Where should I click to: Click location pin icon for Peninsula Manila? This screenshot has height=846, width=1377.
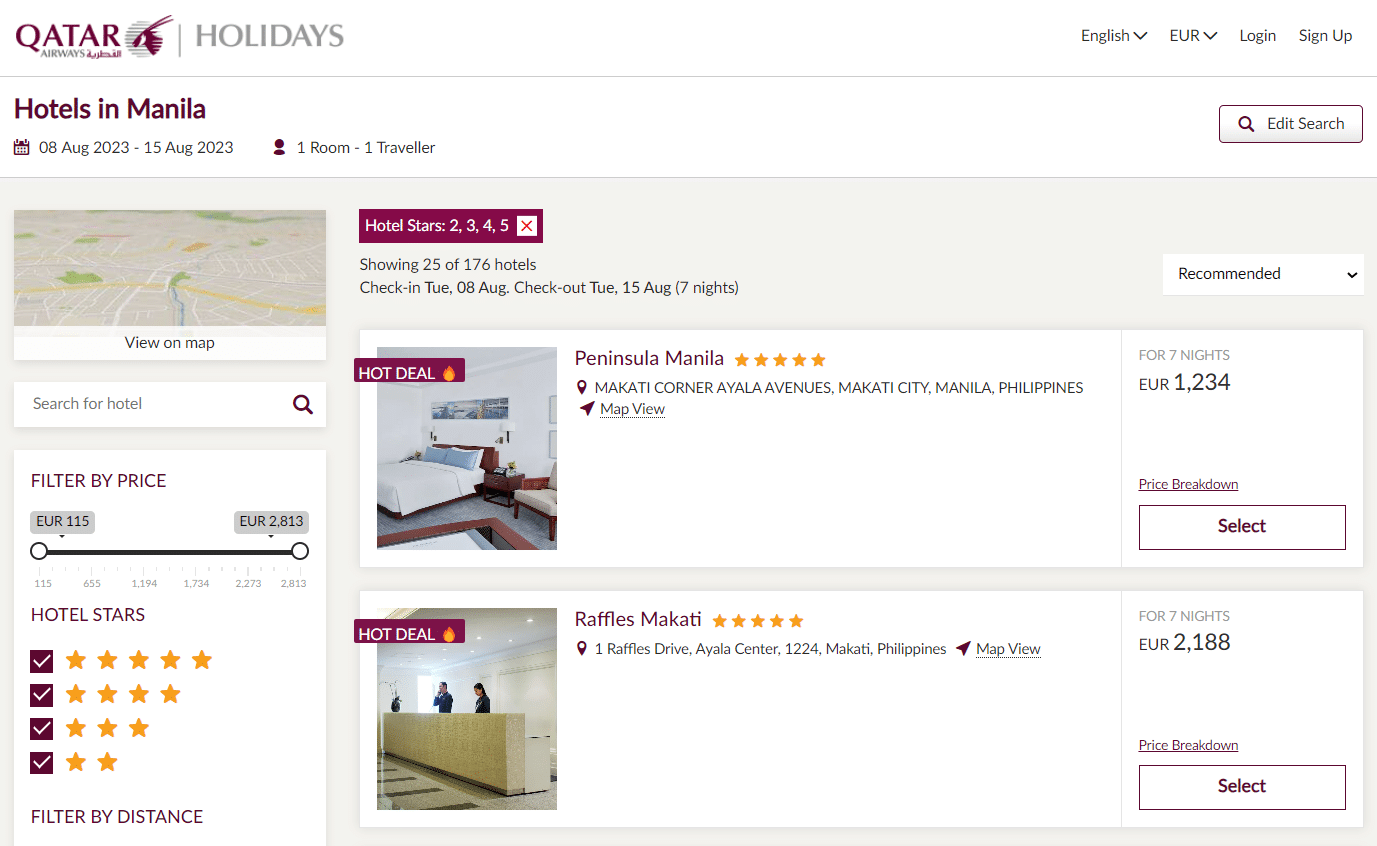(582, 388)
